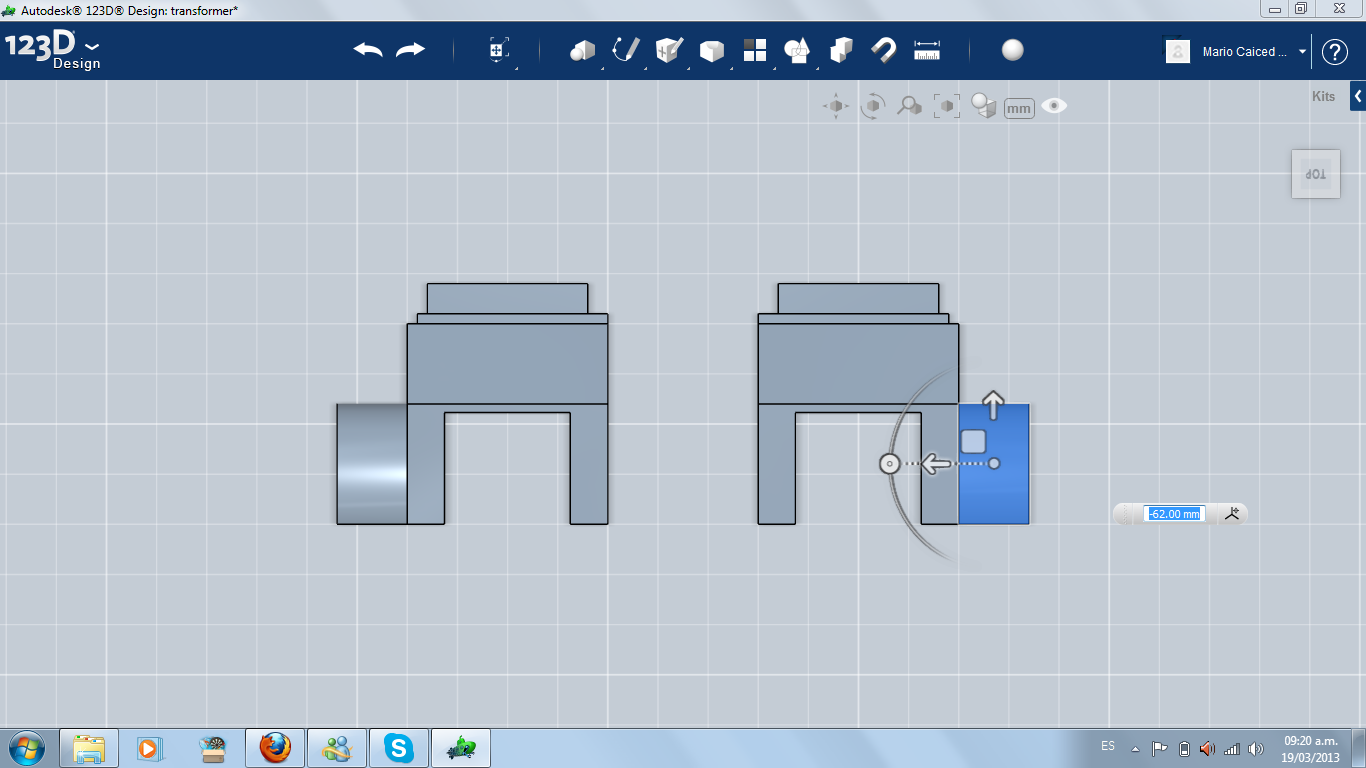Switch to the 123D Design taskbar button
This screenshot has width=1366, height=768.
[x=461, y=748]
